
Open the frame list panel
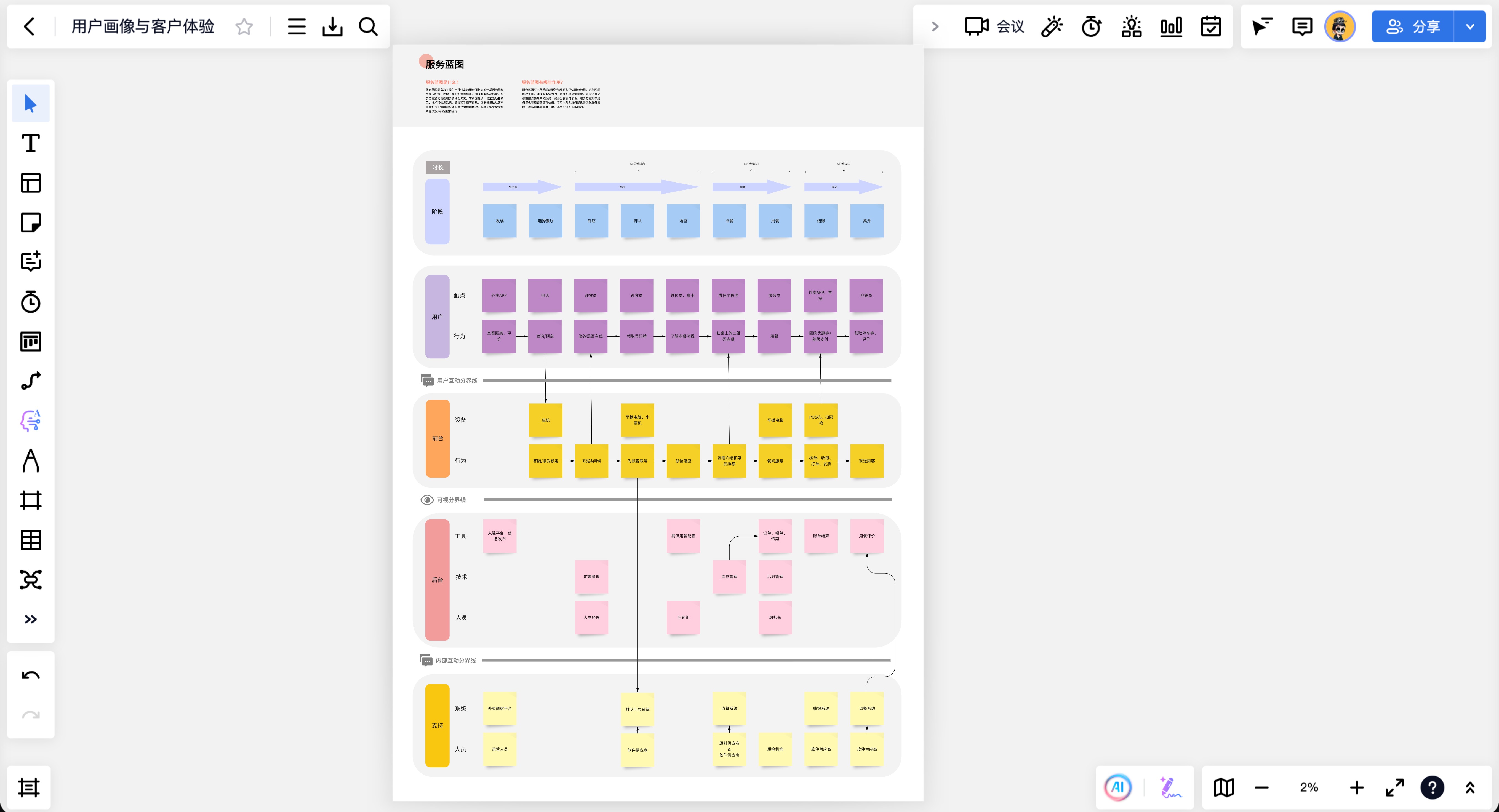coord(28,787)
